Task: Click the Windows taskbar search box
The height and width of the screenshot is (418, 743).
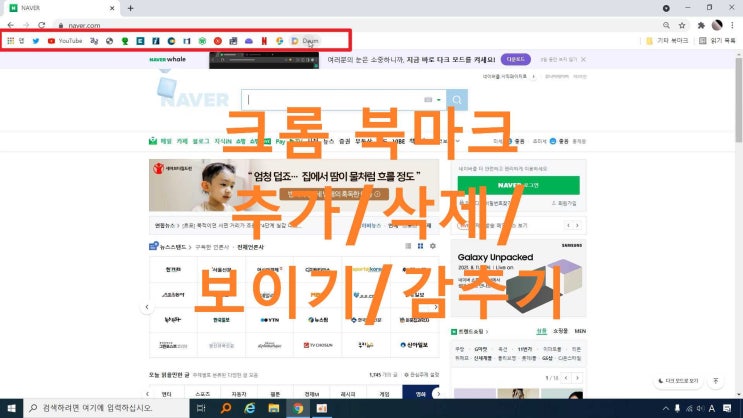Action: (x=106, y=408)
